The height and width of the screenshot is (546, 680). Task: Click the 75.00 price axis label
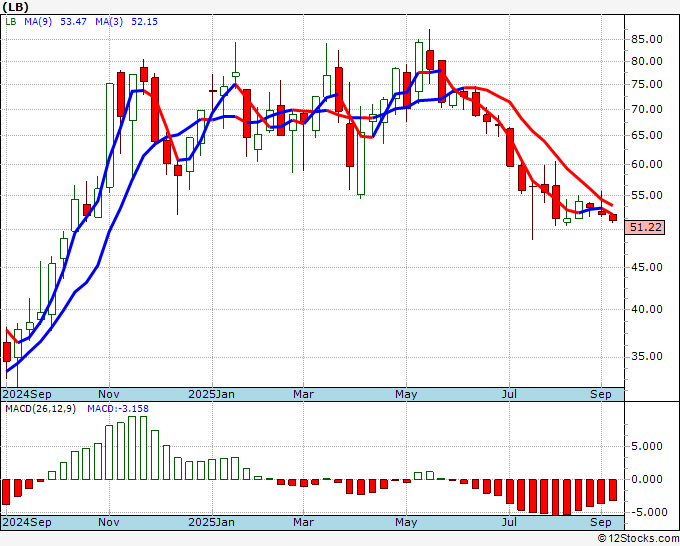(x=647, y=85)
